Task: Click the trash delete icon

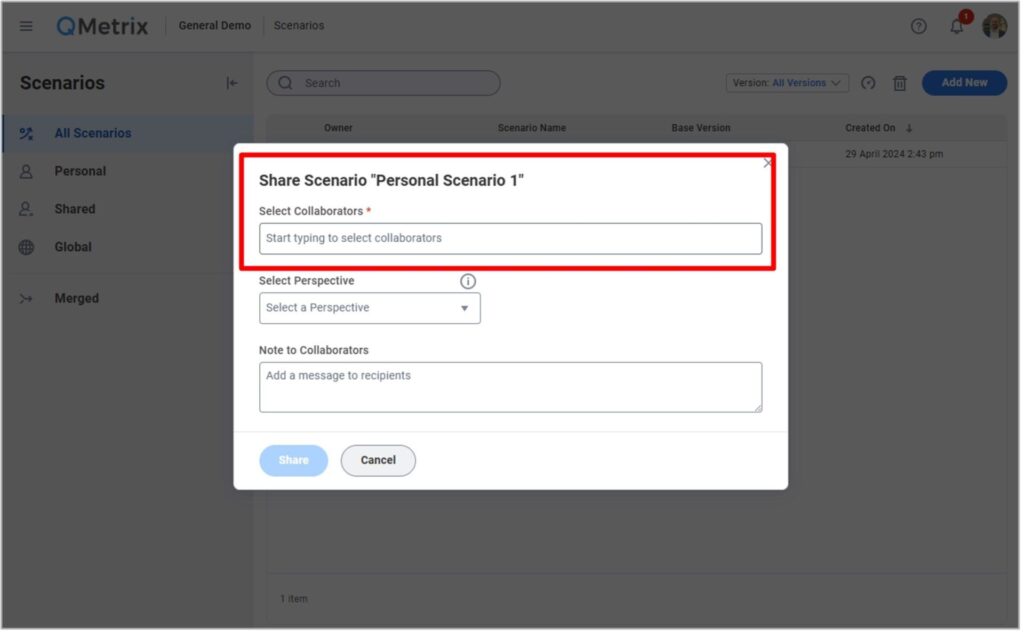Action: (899, 83)
